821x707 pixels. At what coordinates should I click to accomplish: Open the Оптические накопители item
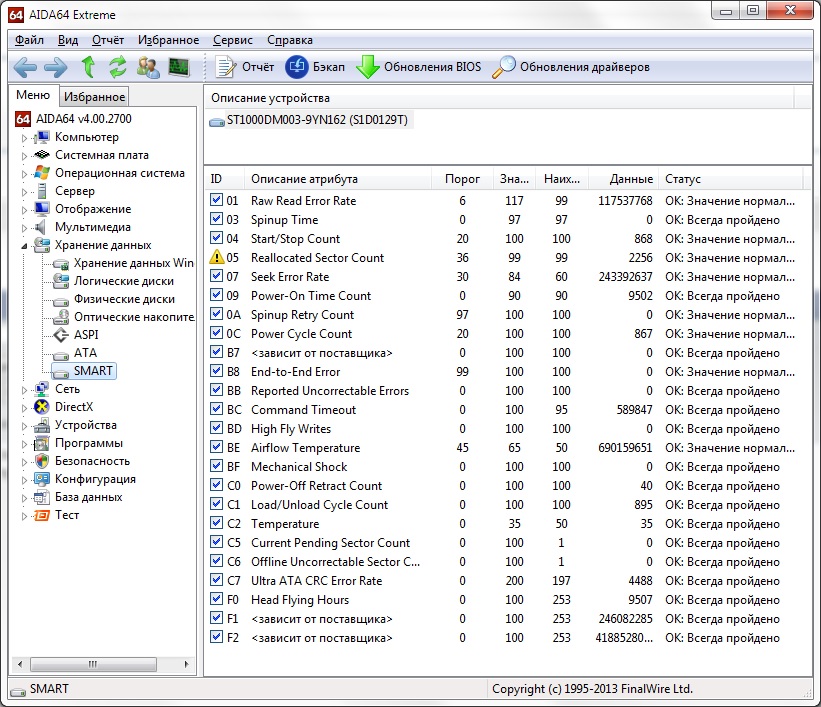point(124,317)
